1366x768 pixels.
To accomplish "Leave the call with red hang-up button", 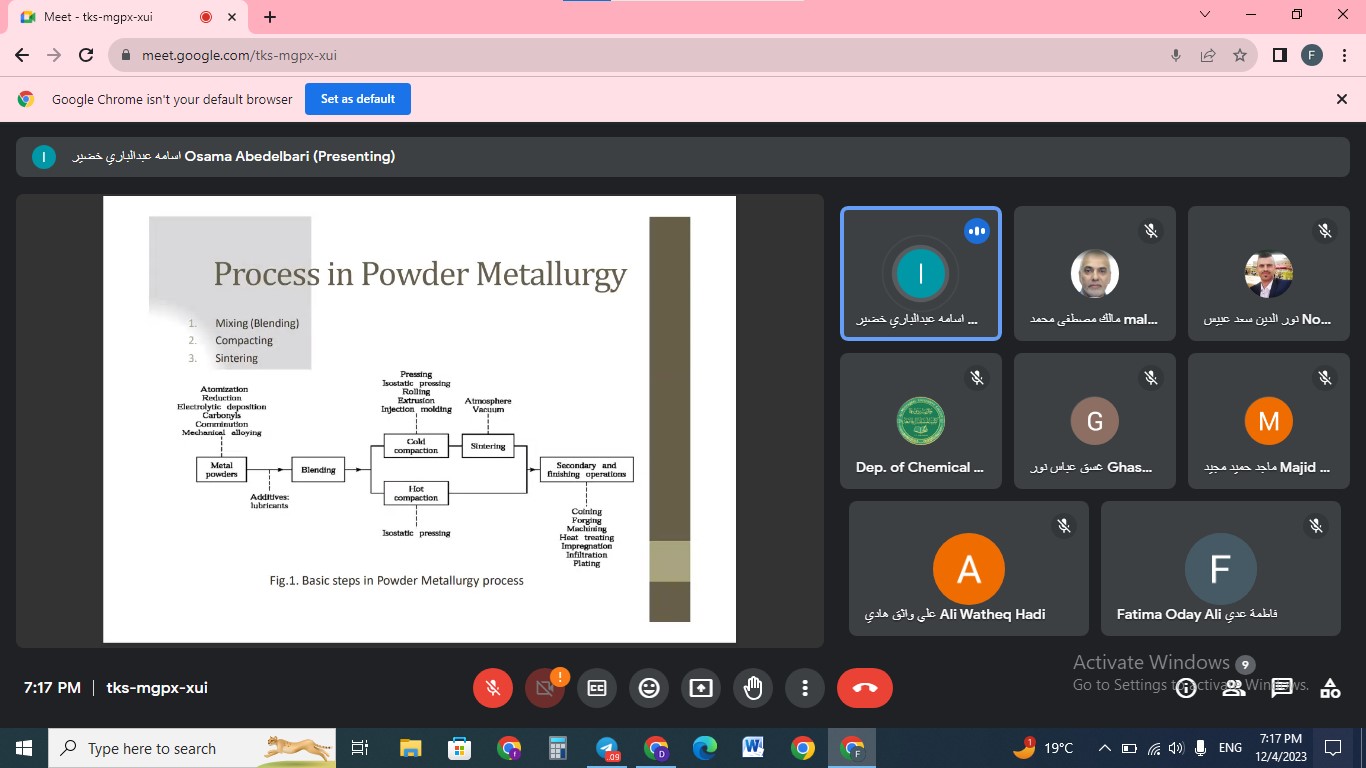I will click(x=865, y=688).
